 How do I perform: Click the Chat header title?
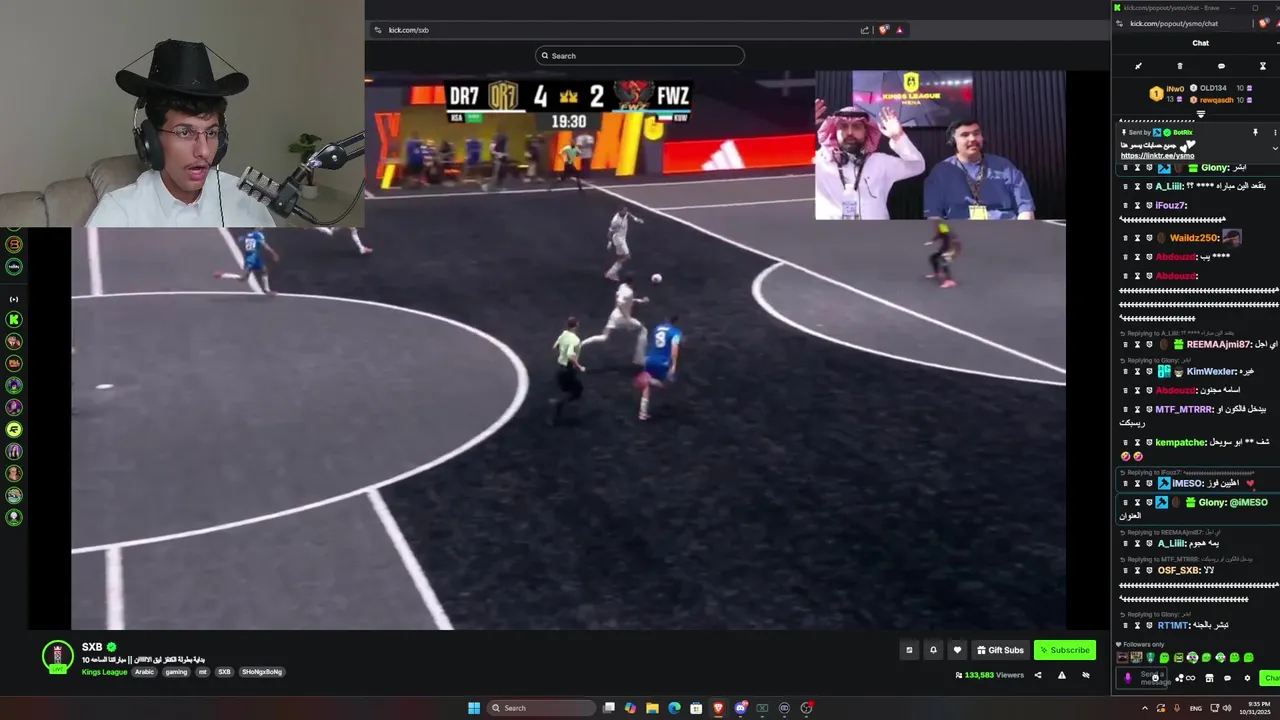coord(1200,43)
